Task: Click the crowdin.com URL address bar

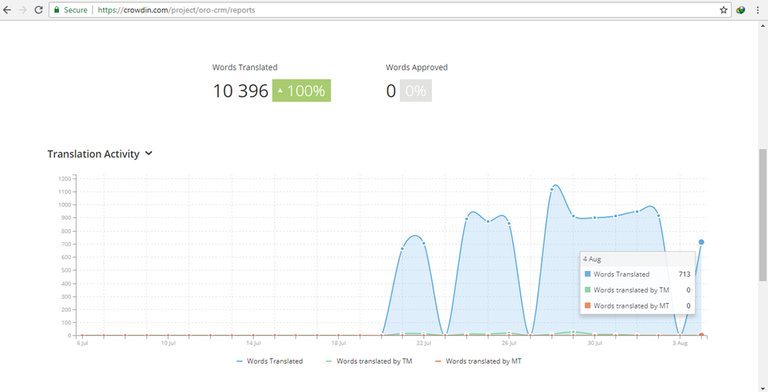Action: (x=389, y=10)
